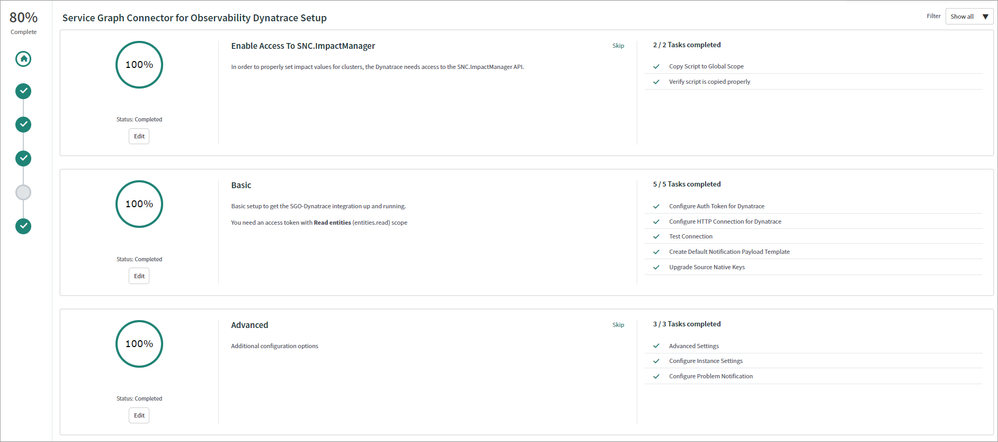
Task: Click the 5 / 5 Tasks completed label
Action: [x=687, y=184]
